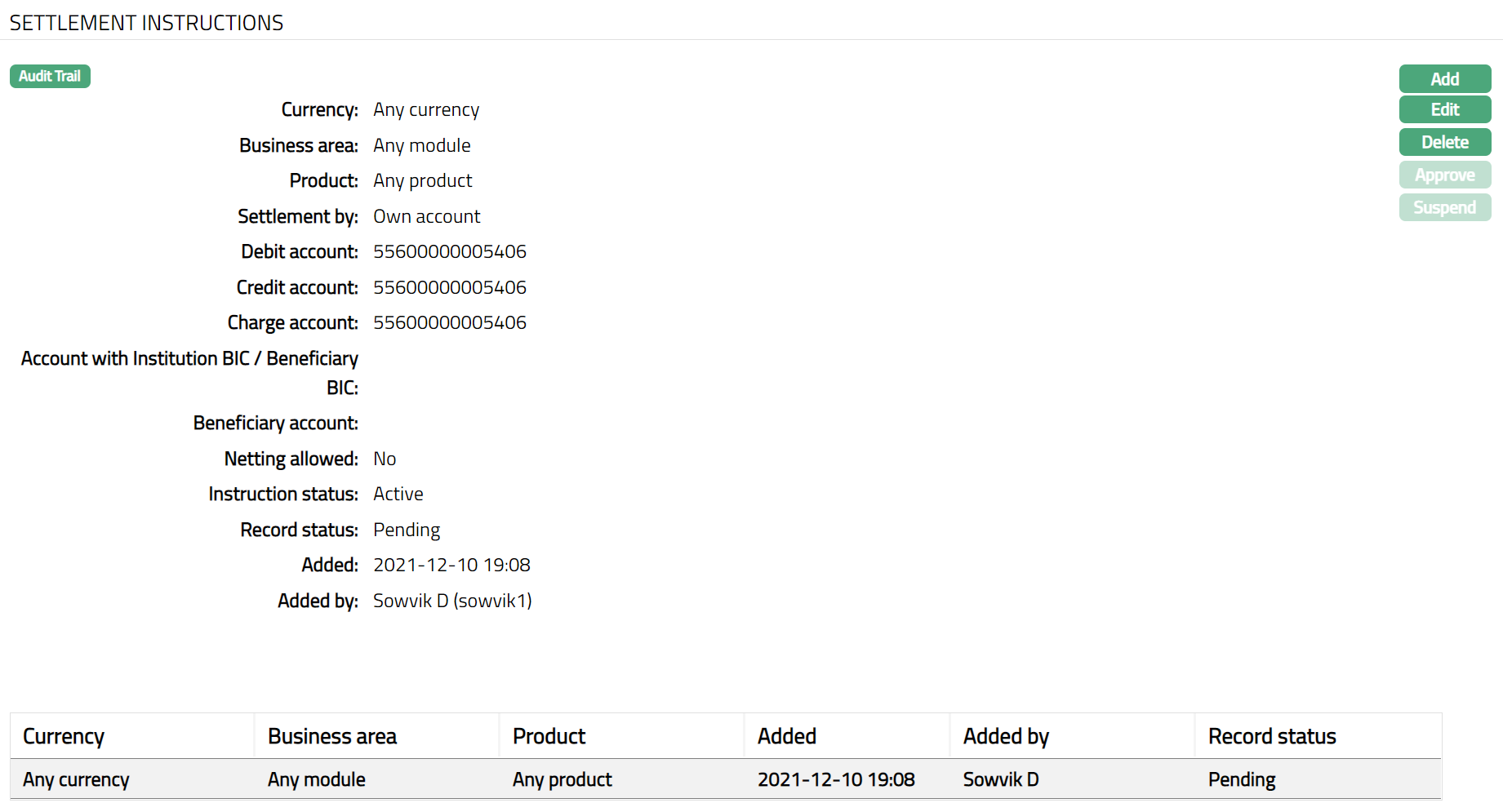Click the Any product cell in table row

click(x=562, y=779)
